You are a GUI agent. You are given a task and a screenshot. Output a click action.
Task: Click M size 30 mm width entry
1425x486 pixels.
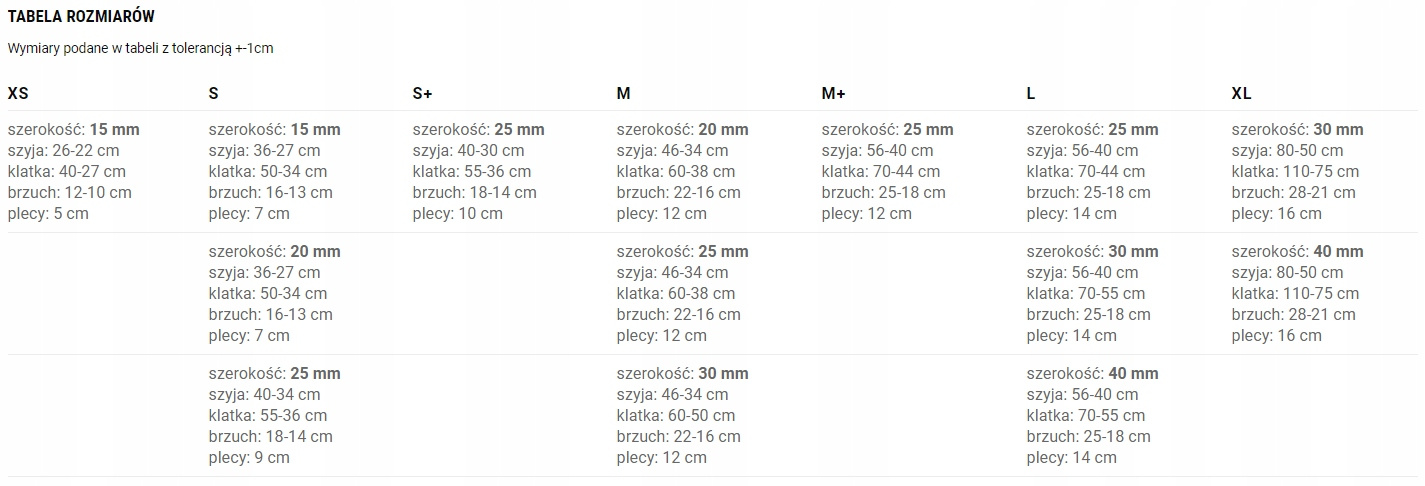pos(683,374)
